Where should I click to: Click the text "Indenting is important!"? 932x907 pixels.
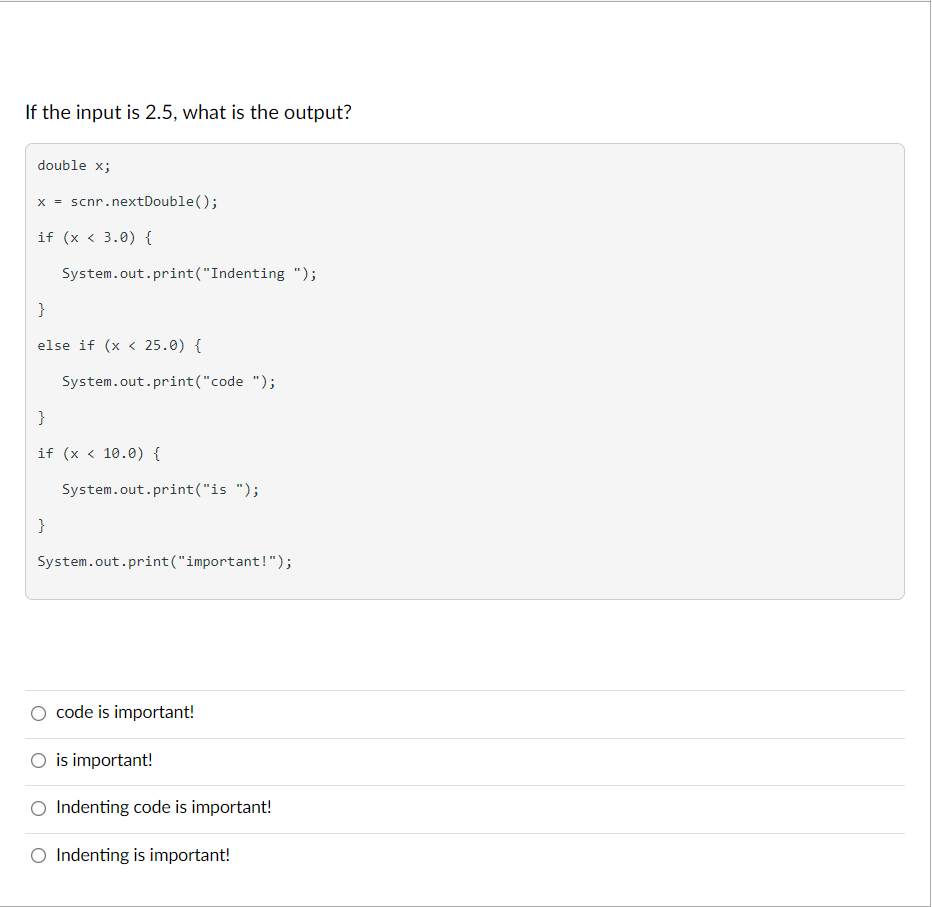pos(142,855)
